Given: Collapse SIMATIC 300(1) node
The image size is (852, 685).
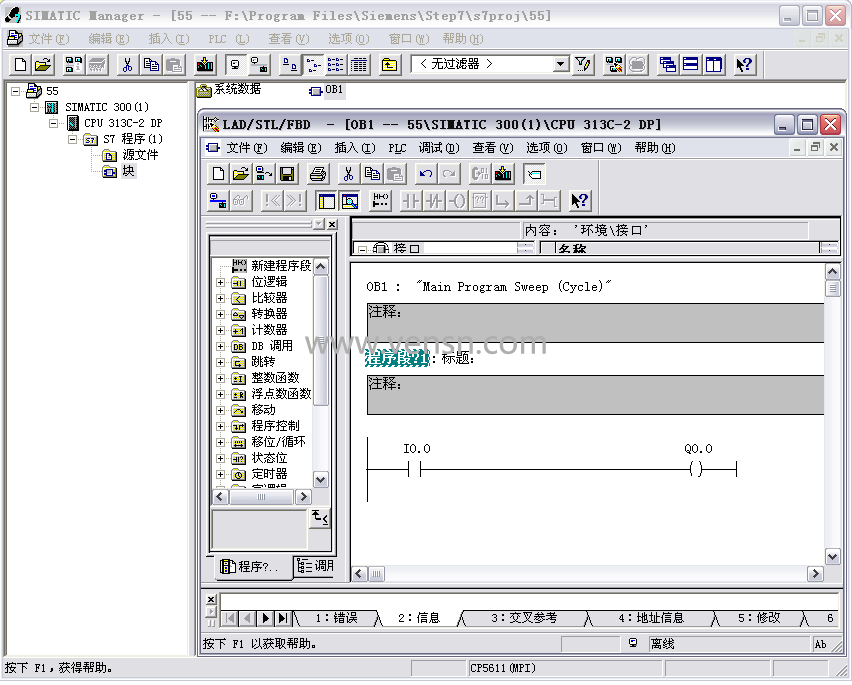Looking at the screenshot, I should tap(35, 107).
